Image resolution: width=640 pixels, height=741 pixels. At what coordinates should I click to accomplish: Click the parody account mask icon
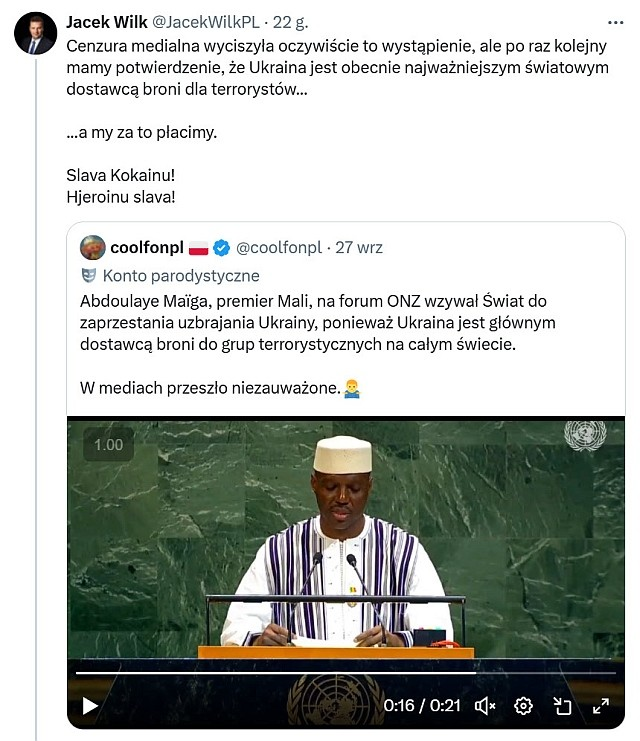(x=88, y=276)
